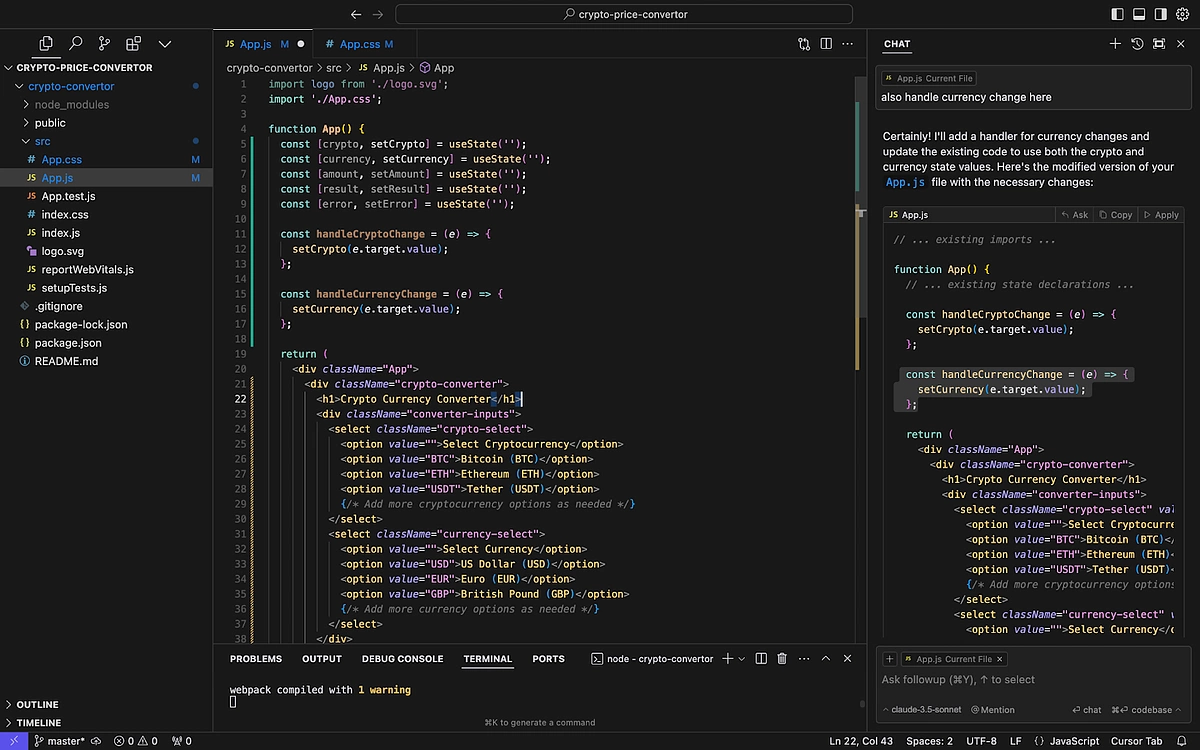Viewport: 1200px width, 750px height.
Task: Open the Explorer view icon
Action: pyautogui.click(x=46, y=44)
